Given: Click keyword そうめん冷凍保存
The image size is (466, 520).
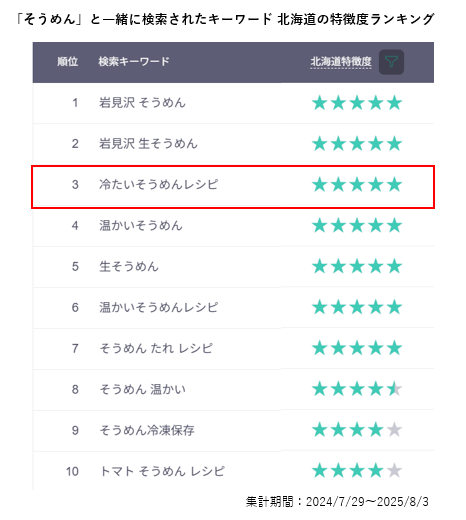Looking at the screenshot, I should [147, 430].
